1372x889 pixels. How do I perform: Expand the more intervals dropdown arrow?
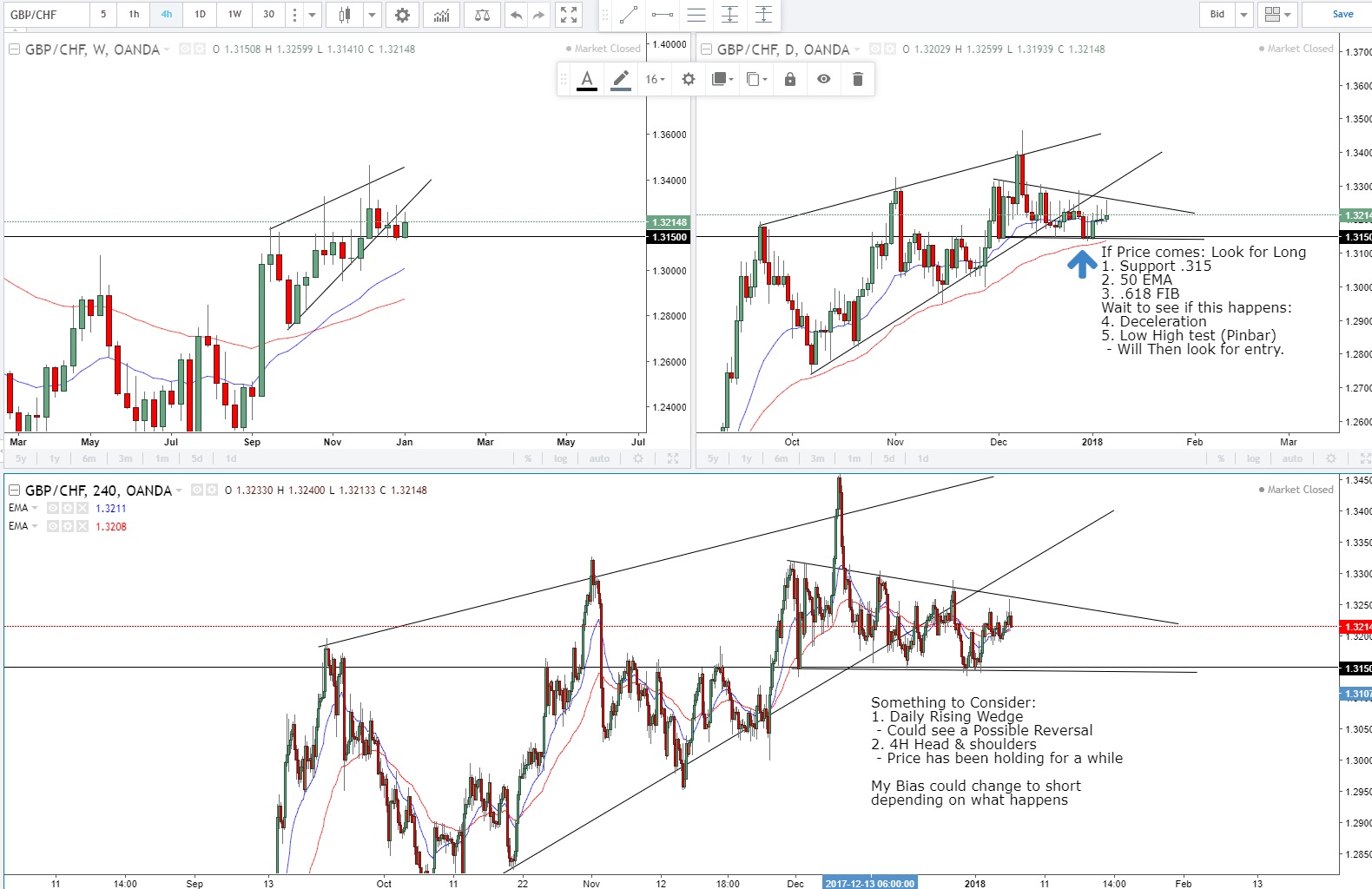(312, 15)
